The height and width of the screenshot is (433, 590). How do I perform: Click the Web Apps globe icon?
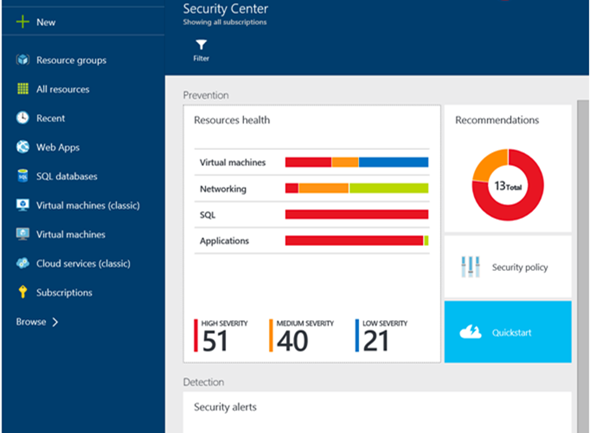[x=23, y=147]
